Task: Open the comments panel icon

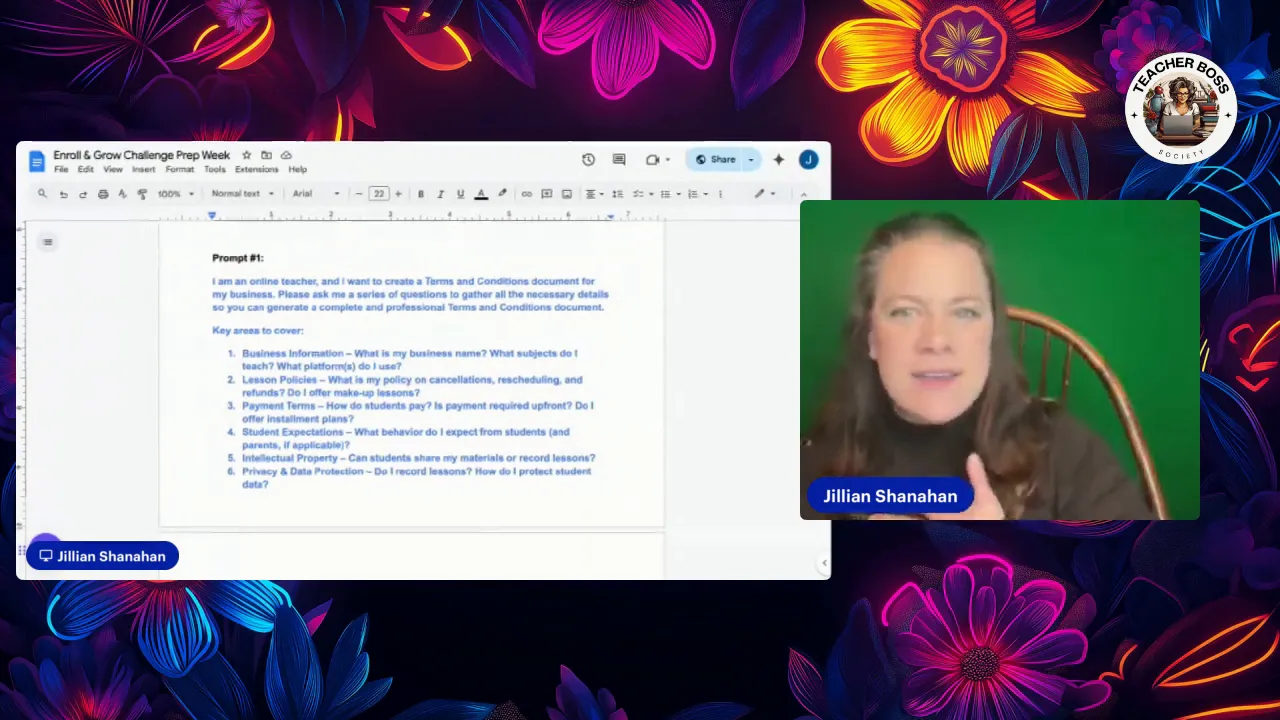Action: [x=619, y=159]
